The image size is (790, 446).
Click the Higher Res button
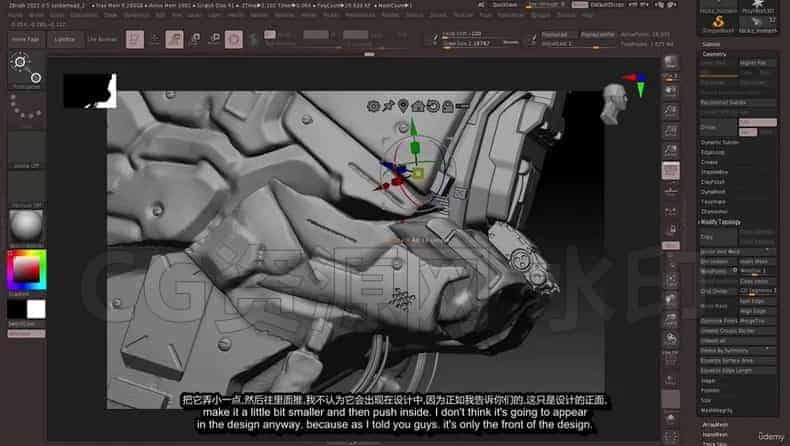pyautogui.click(x=757, y=63)
